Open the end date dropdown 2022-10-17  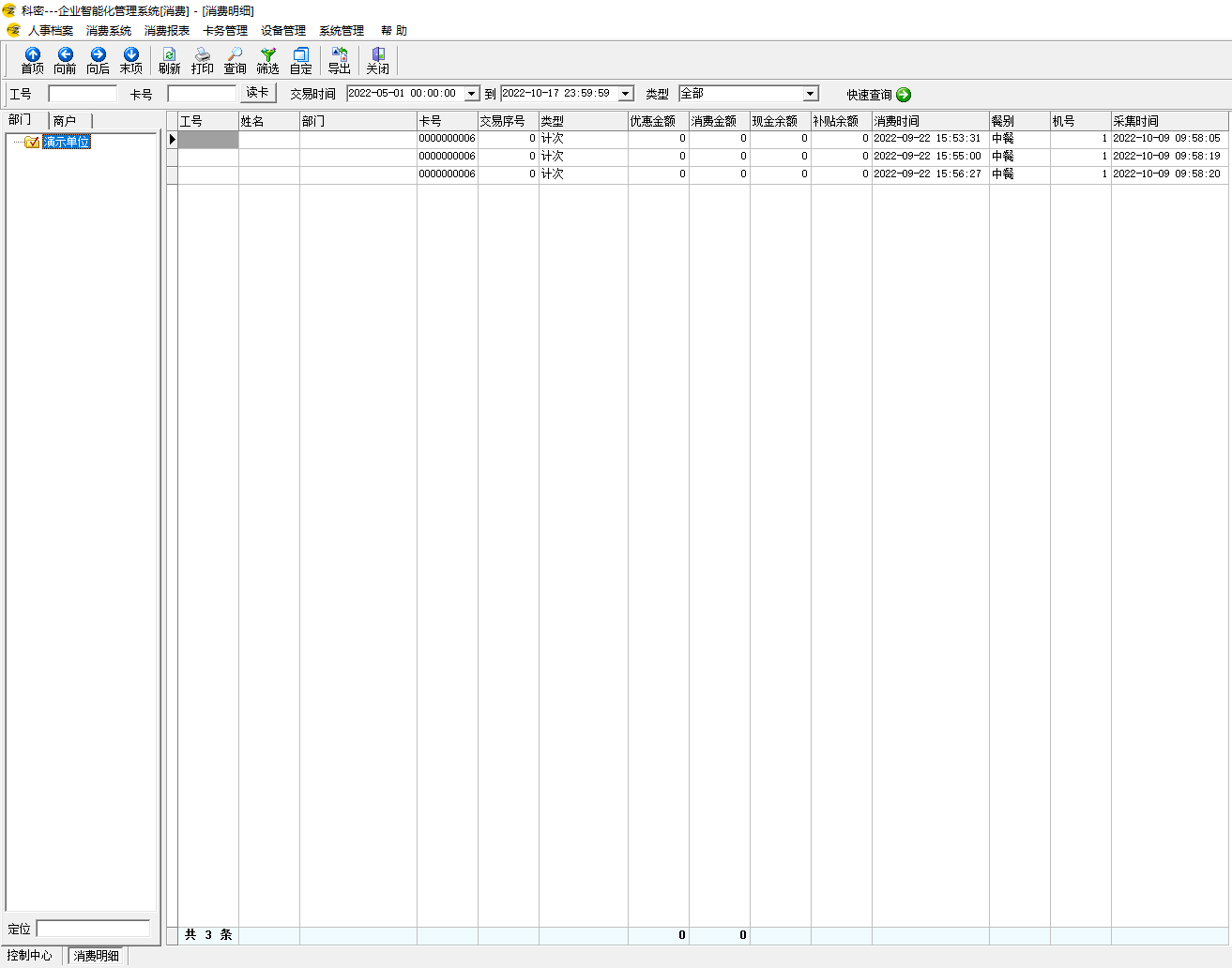click(626, 94)
